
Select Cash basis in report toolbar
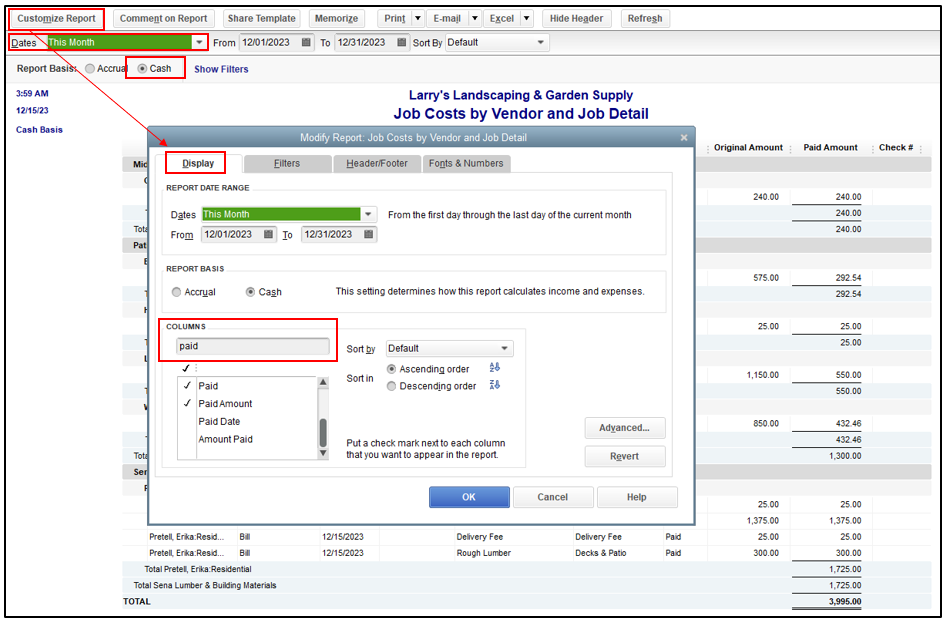click(x=143, y=69)
